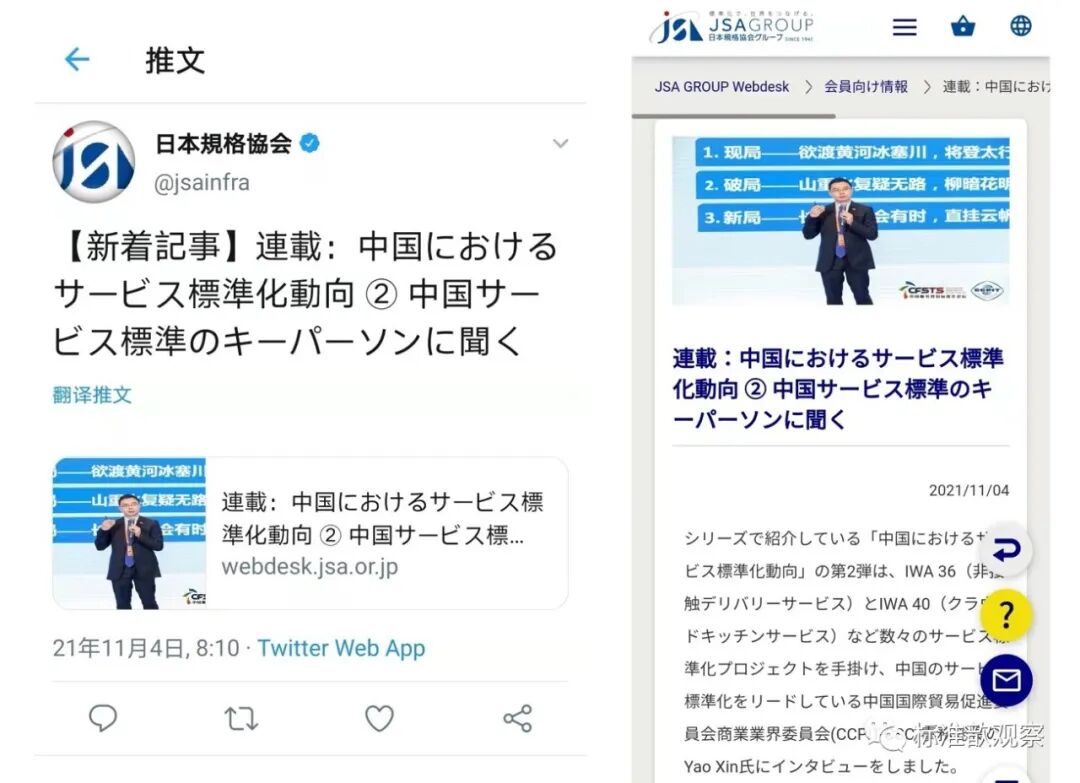Tap the return arrow floating button

pos(1006,550)
